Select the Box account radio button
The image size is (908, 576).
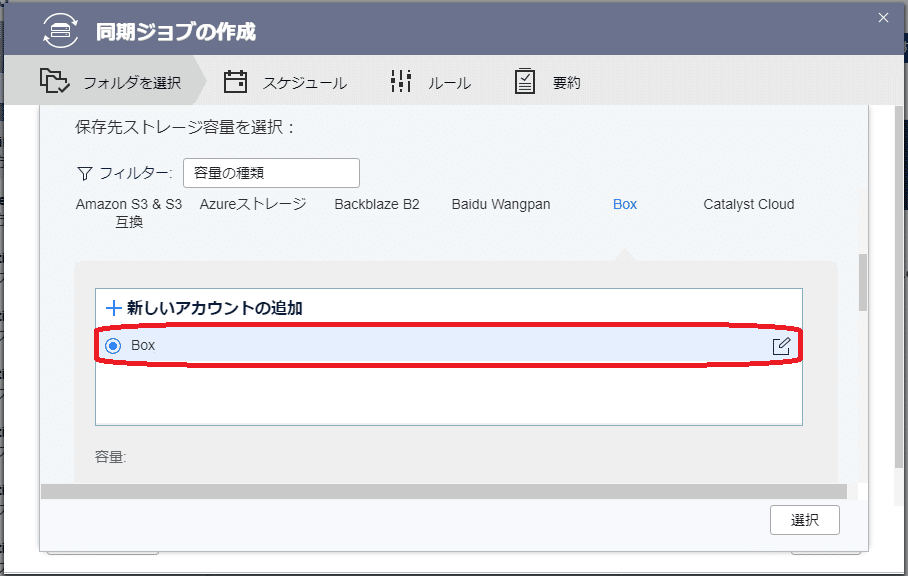(113, 346)
